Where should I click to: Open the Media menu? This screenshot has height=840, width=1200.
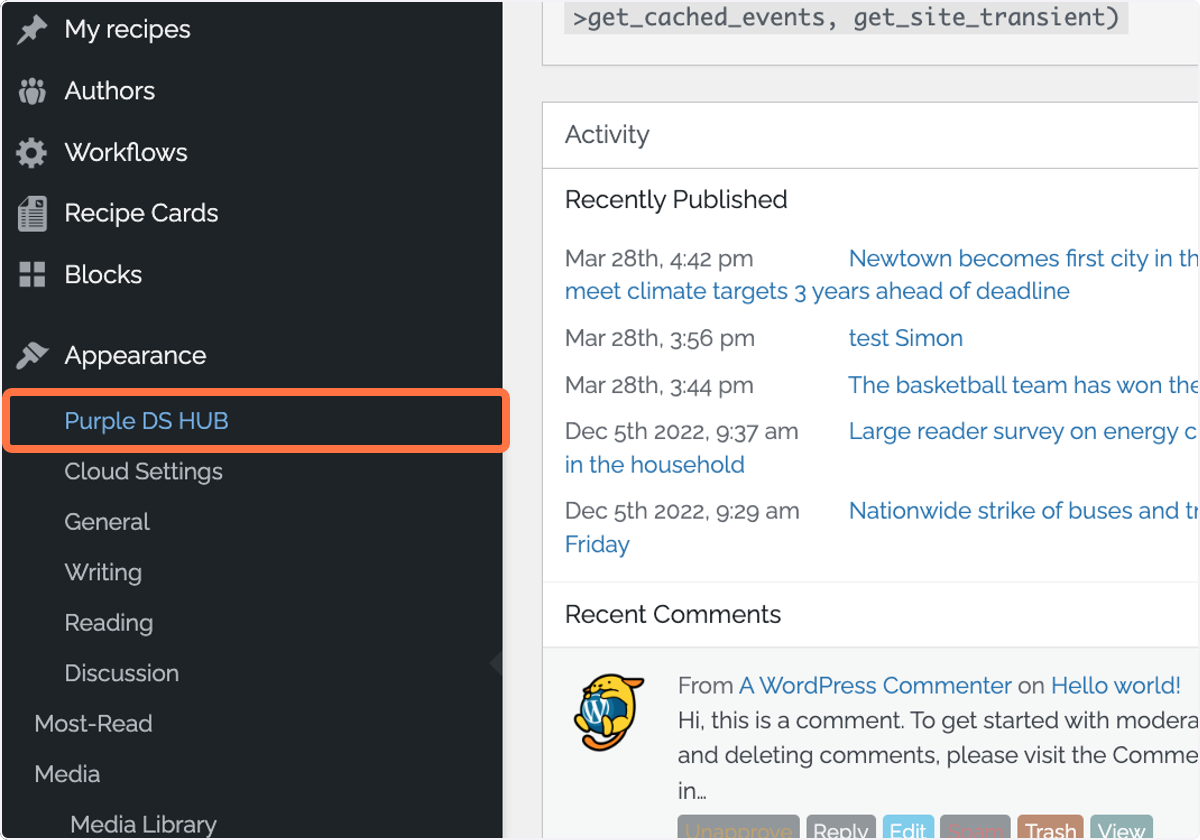tap(67, 774)
